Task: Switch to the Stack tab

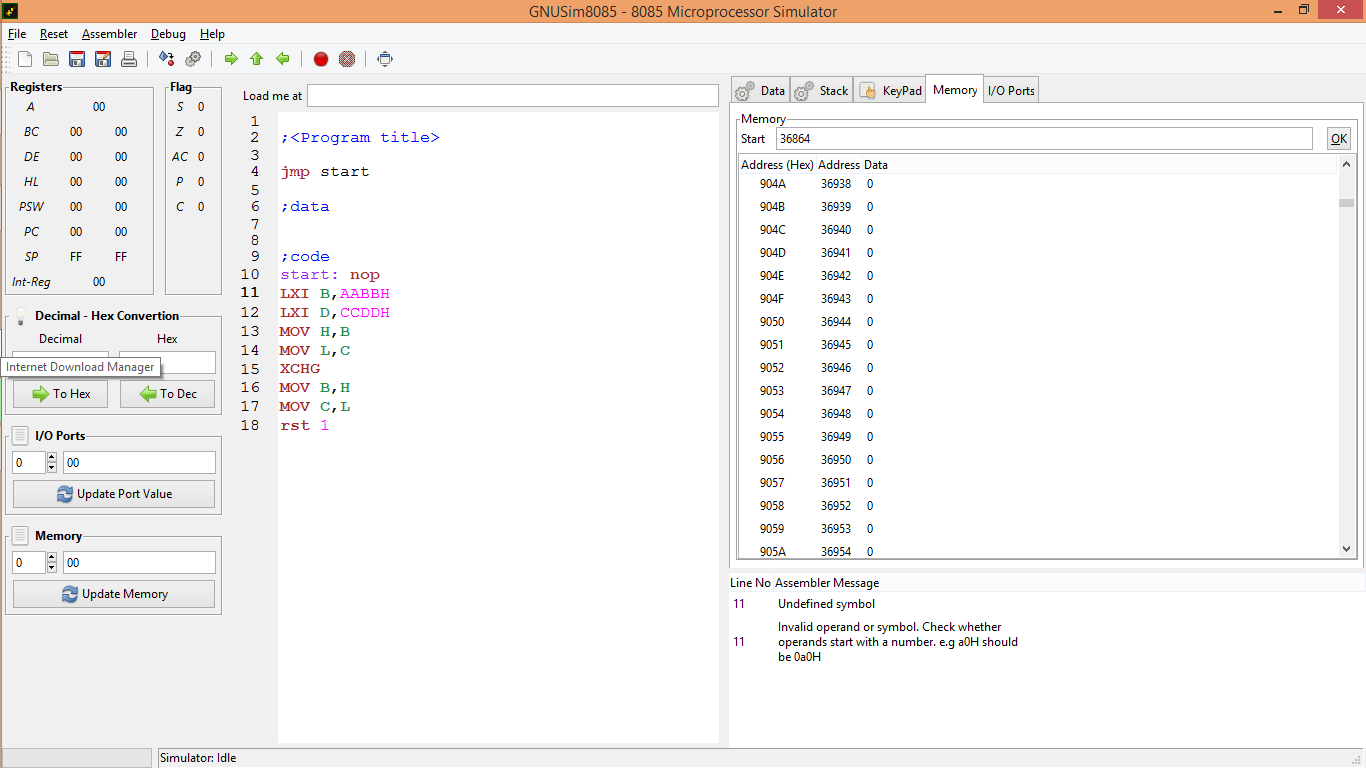Action: [821, 91]
